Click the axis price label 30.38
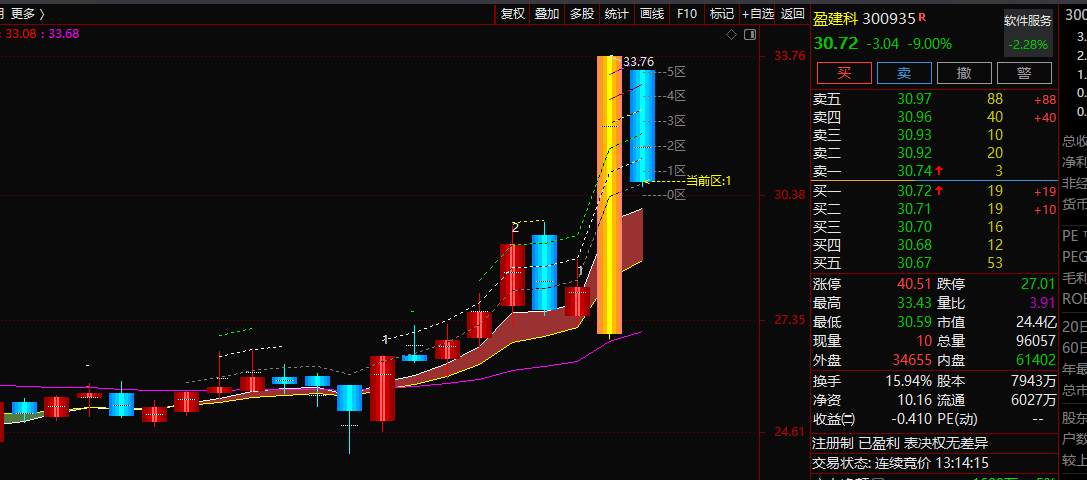Viewport: 1087px width, 480px height. click(790, 196)
